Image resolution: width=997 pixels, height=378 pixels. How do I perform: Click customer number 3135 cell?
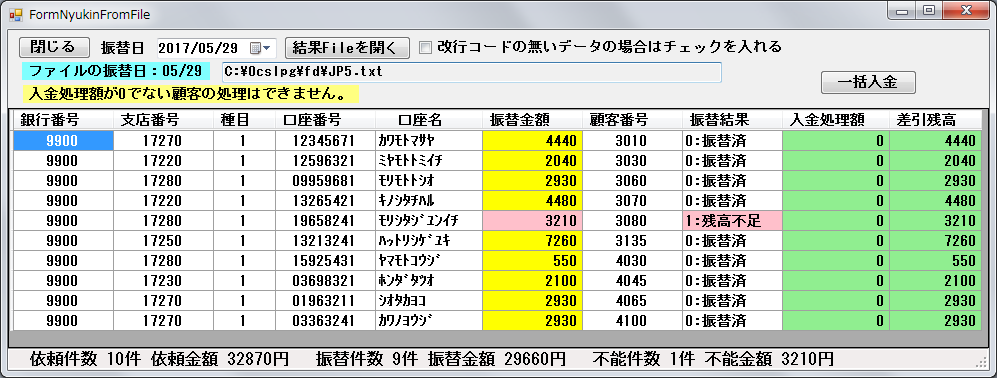[633, 241]
